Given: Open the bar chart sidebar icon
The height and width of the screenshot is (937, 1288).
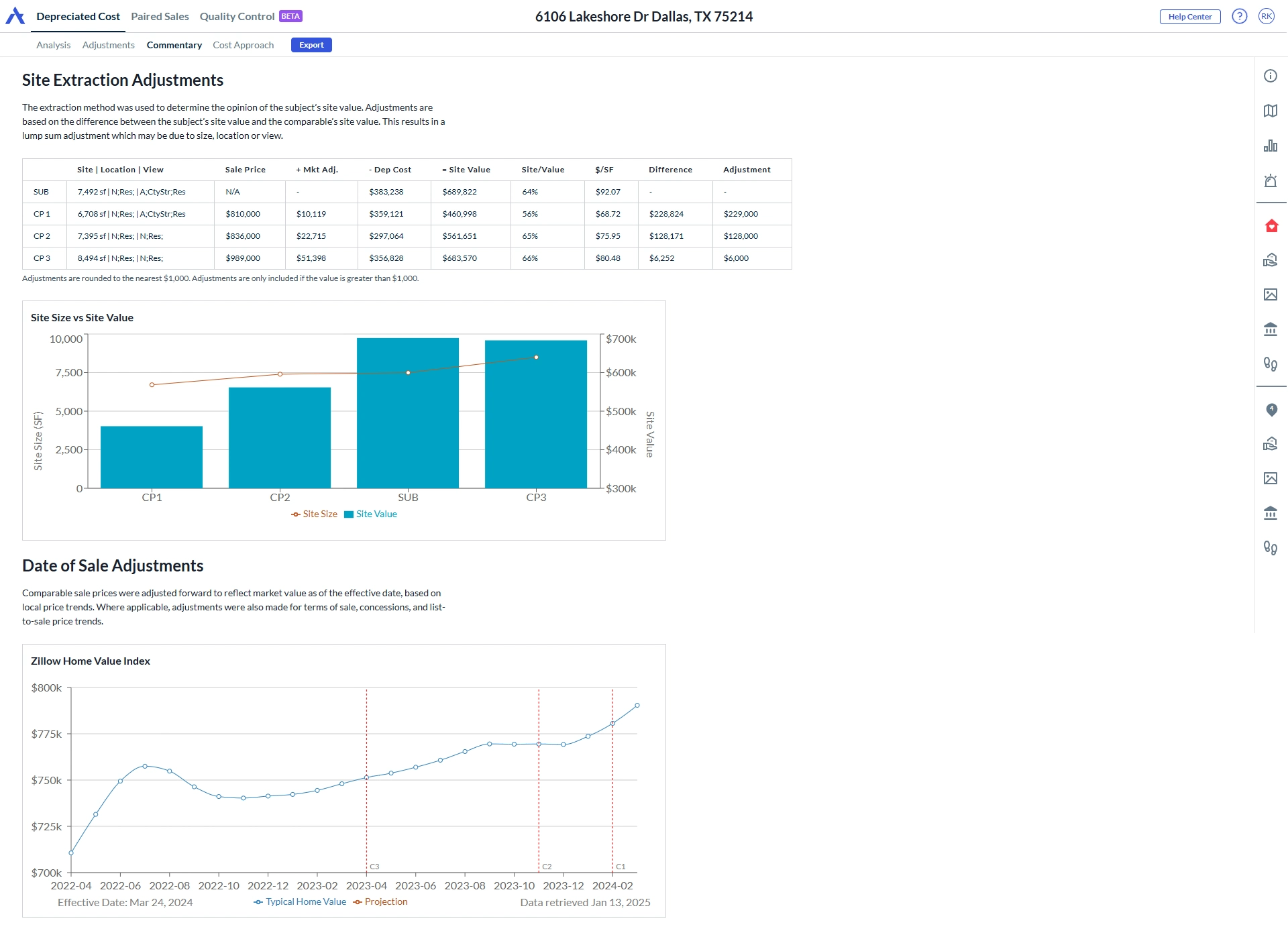Looking at the screenshot, I should click(x=1270, y=146).
